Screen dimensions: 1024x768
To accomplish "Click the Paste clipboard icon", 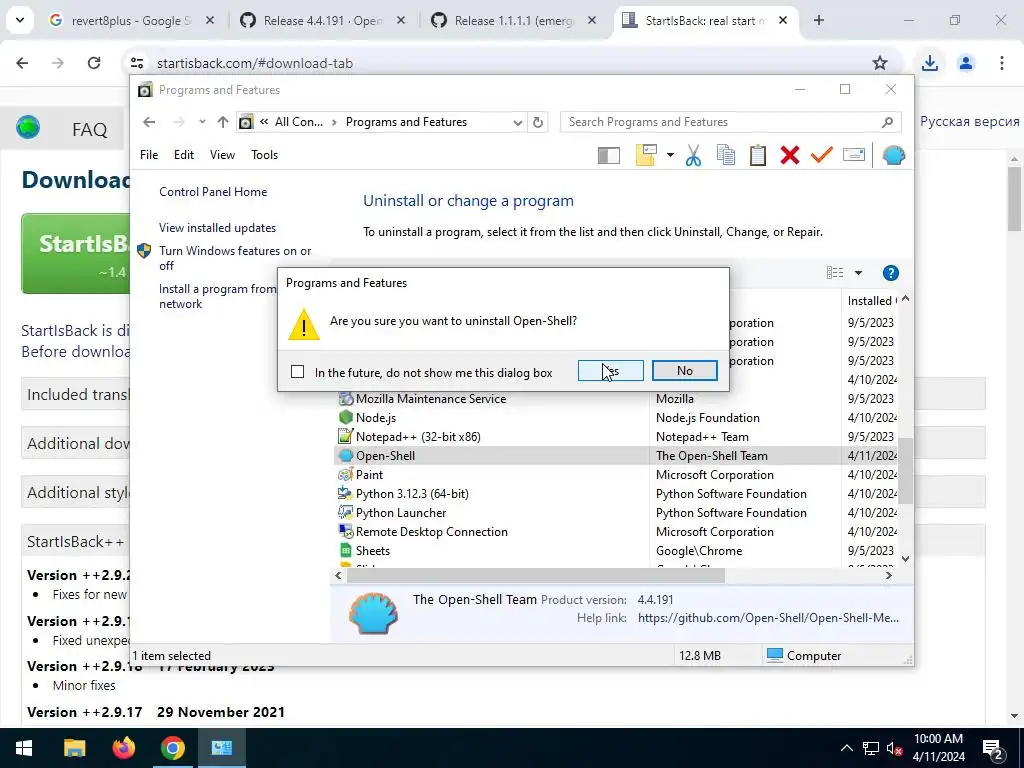I will coord(758,155).
